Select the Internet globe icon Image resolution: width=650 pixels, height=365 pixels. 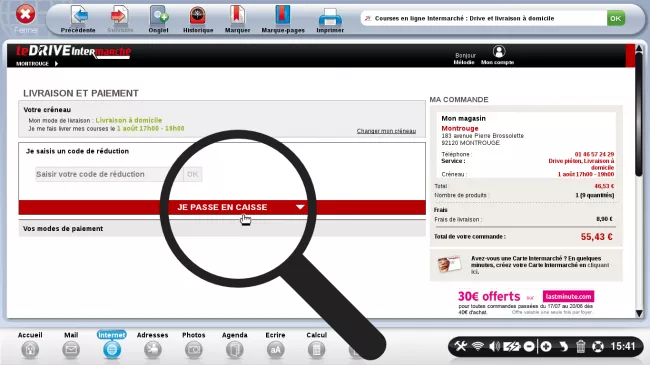112,350
